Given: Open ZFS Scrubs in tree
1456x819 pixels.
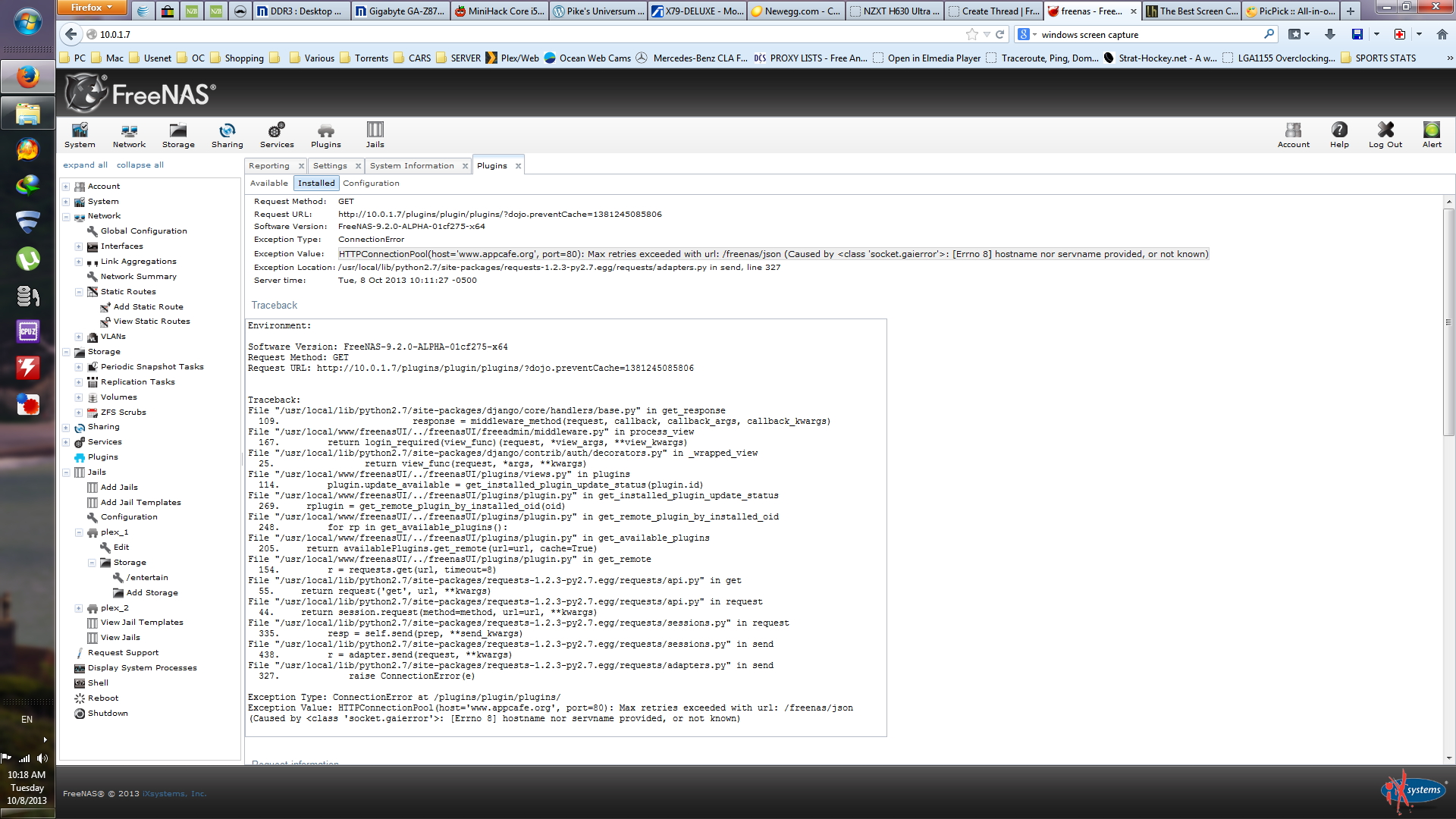Looking at the screenshot, I should click(123, 413).
